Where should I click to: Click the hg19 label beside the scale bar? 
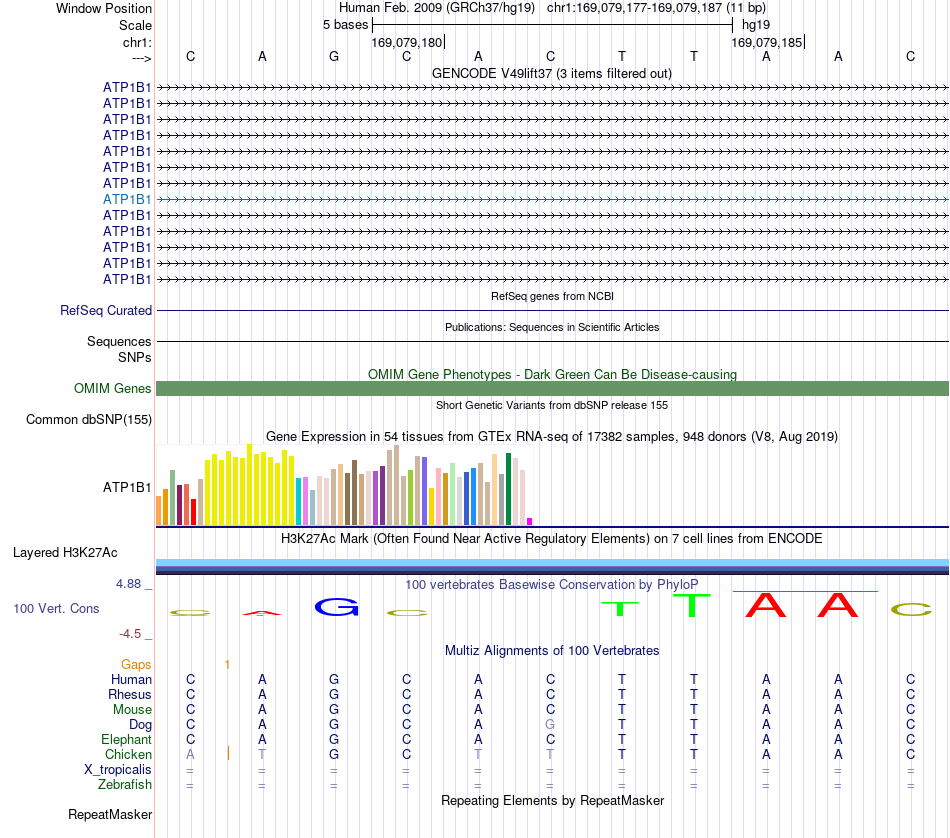coord(756,25)
